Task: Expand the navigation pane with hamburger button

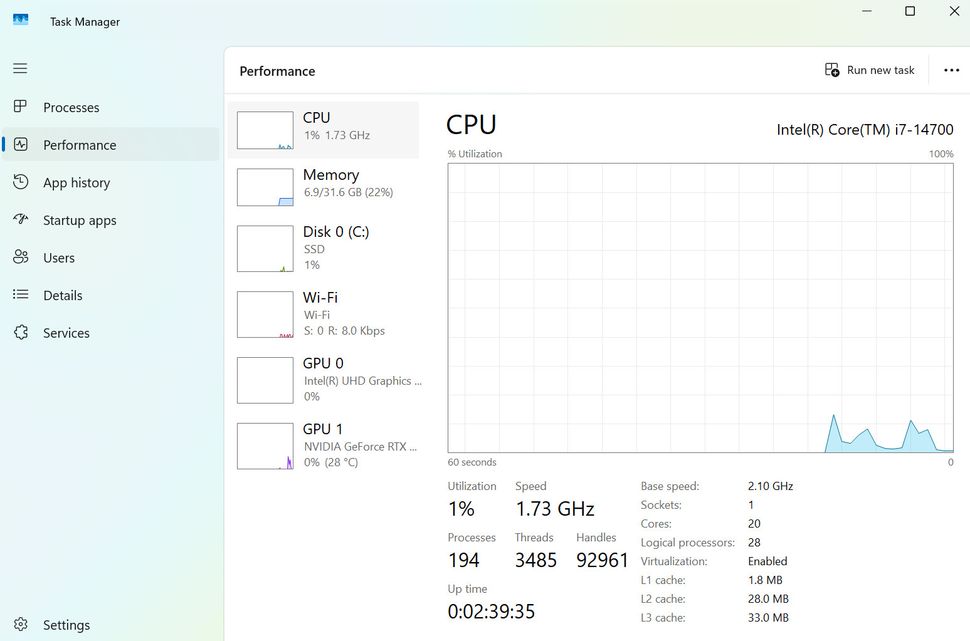Action: [x=20, y=68]
